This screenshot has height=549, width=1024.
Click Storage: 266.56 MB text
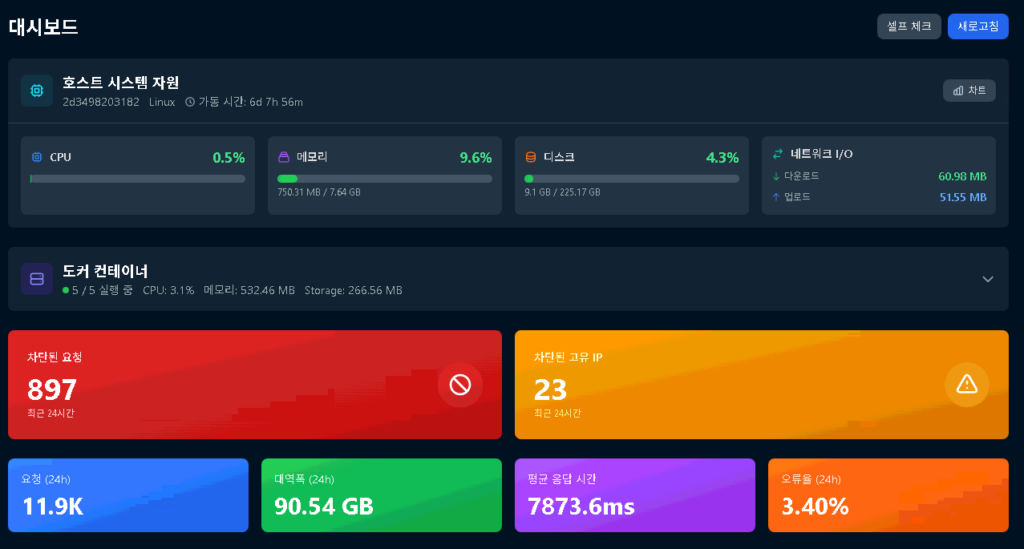[x=353, y=290]
